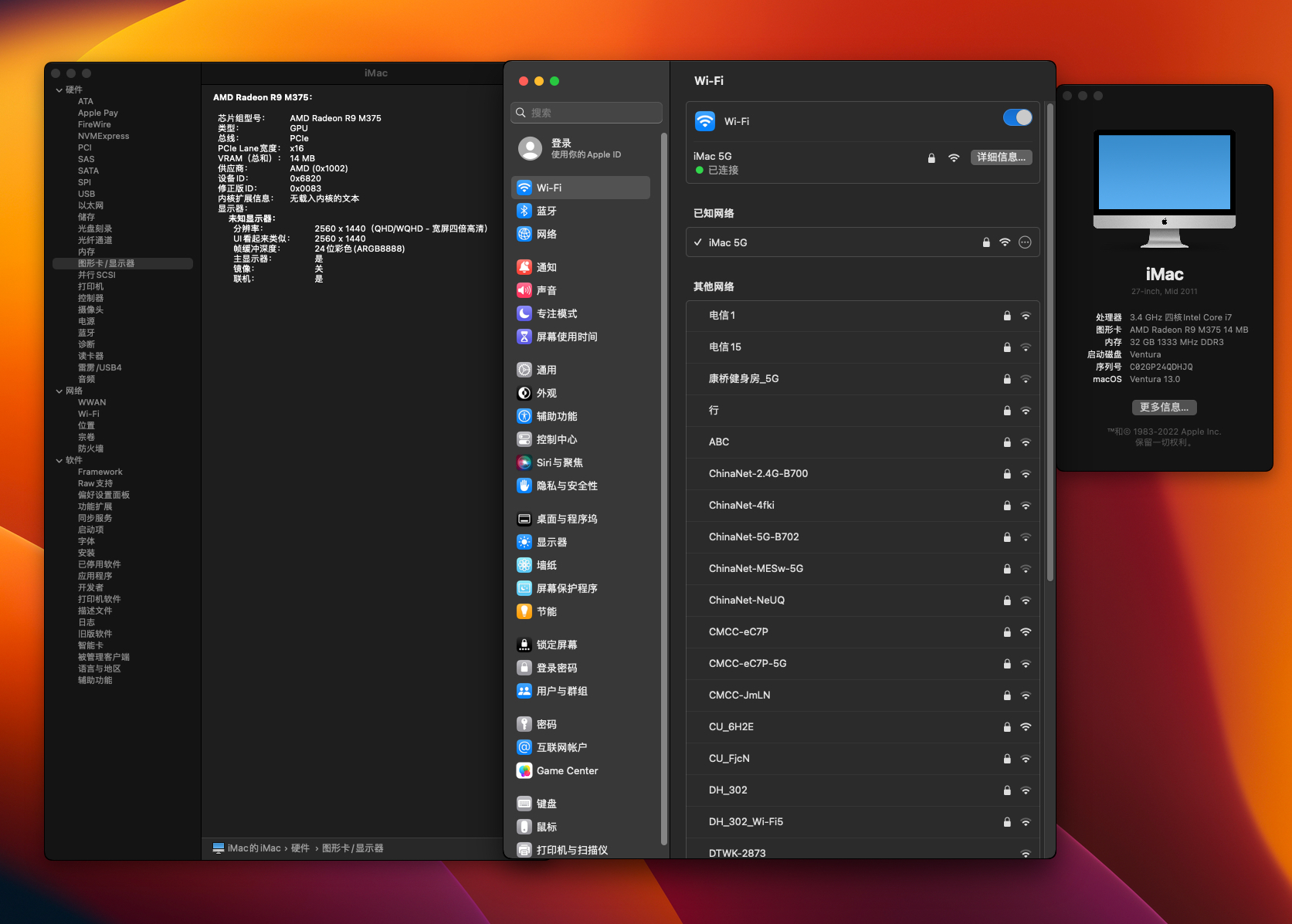Join the ChinaNet-2.4G-B700 network
Image resolution: width=1292 pixels, height=924 pixels.
(863, 474)
